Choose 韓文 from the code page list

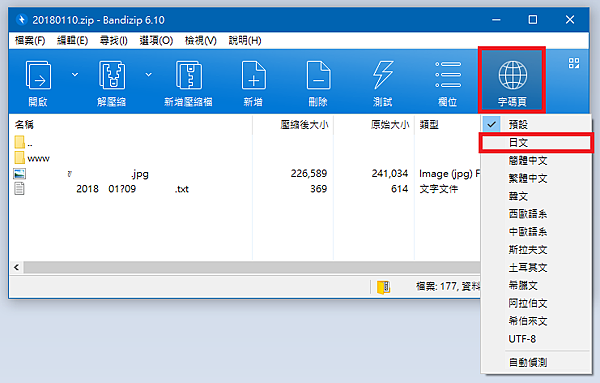[536, 196]
